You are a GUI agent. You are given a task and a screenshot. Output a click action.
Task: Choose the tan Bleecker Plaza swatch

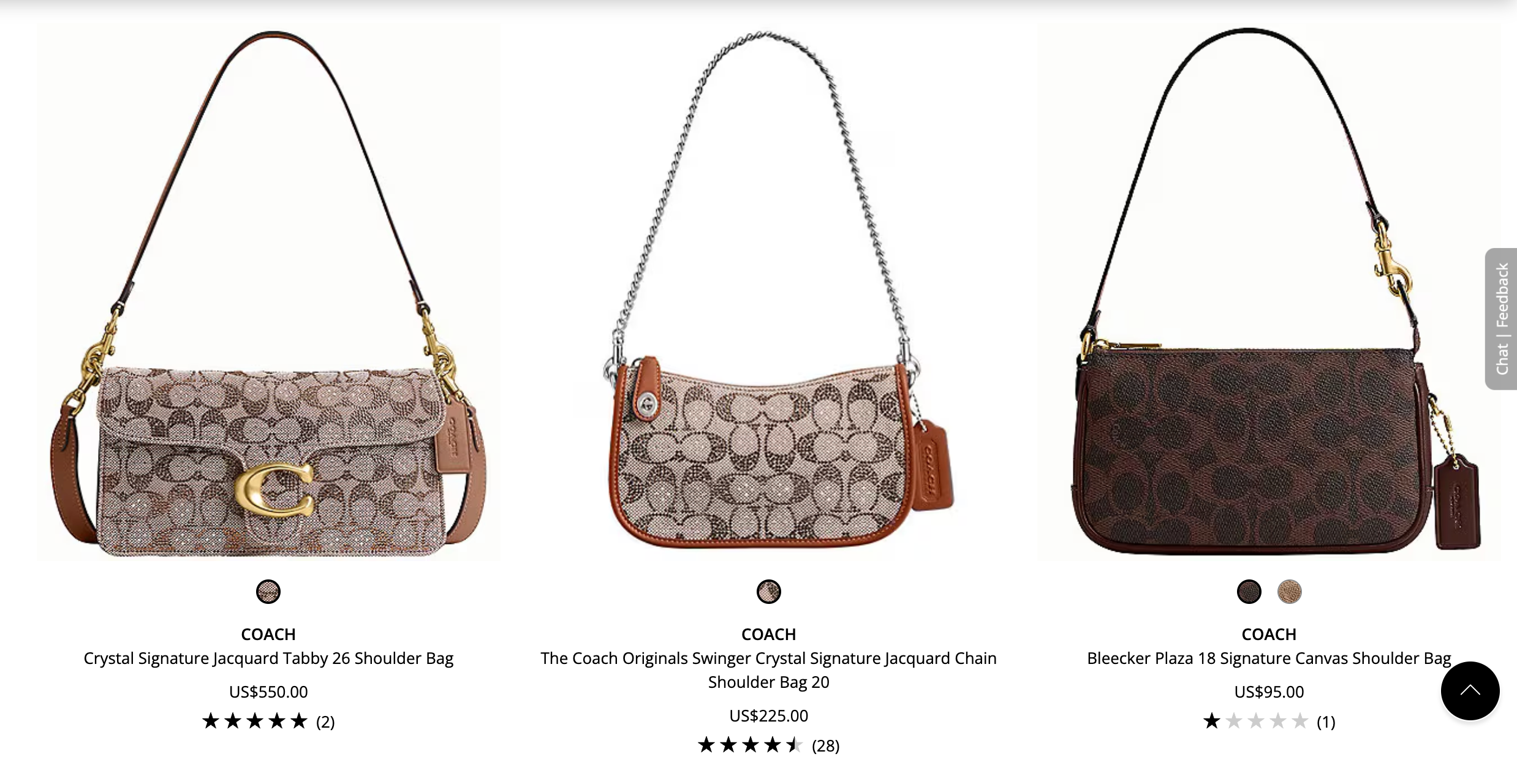pyautogui.click(x=1290, y=592)
